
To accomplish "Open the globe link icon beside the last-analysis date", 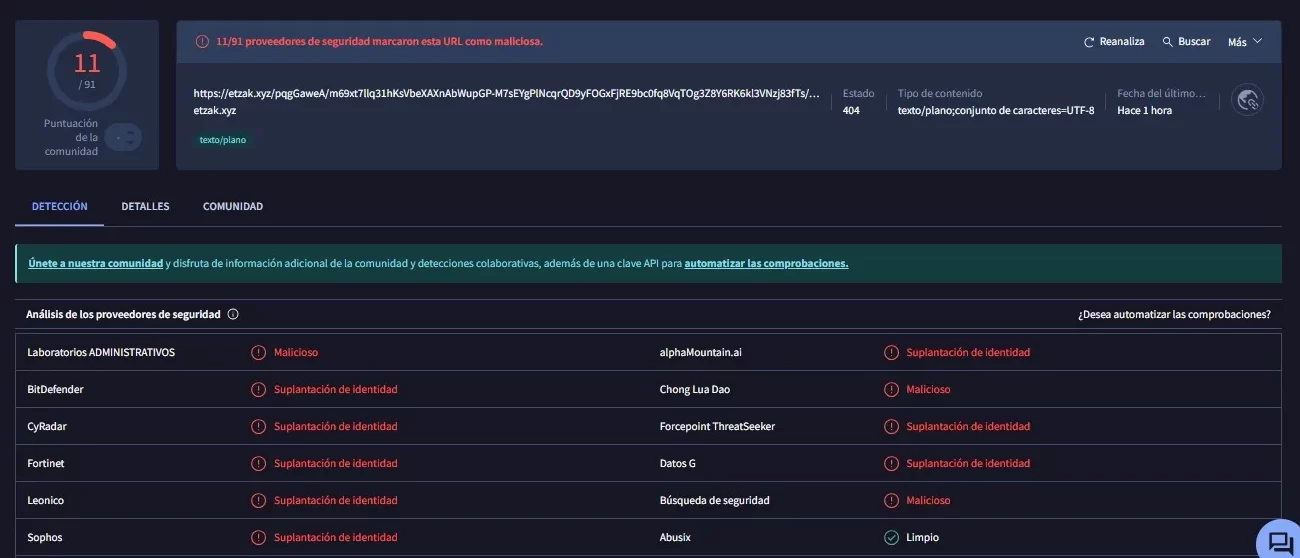I will pyautogui.click(x=1247, y=100).
